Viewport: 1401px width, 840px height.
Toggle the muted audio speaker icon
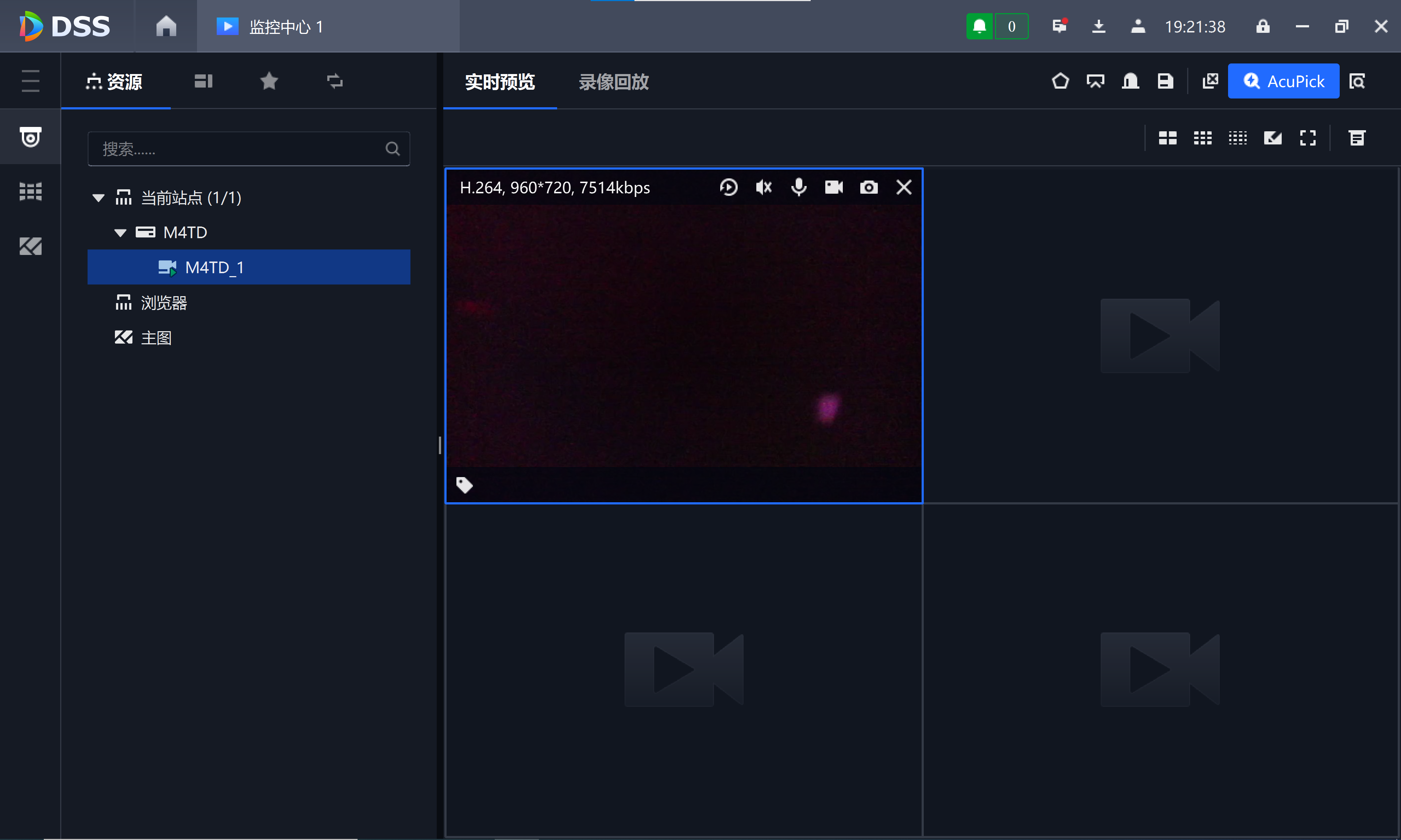pos(764,187)
